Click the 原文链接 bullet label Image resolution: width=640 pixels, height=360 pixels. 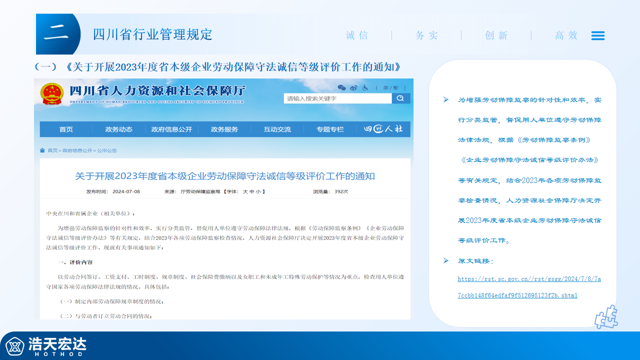coord(476,261)
